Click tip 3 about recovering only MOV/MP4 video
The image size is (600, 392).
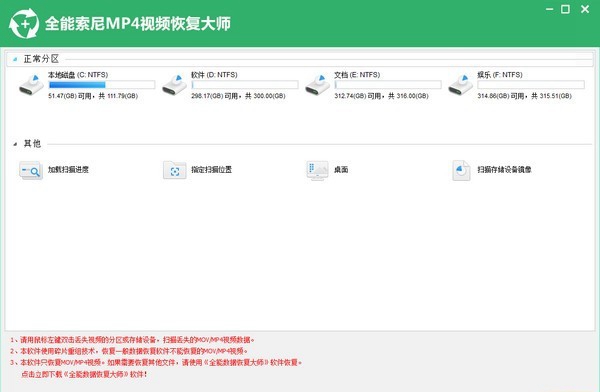tap(156, 362)
